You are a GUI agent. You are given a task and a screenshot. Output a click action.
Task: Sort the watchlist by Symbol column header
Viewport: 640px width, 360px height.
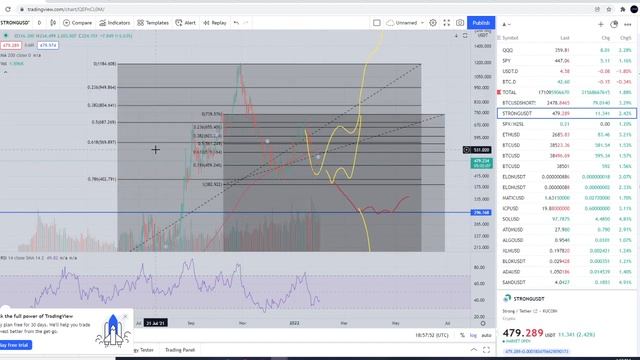[510, 38]
